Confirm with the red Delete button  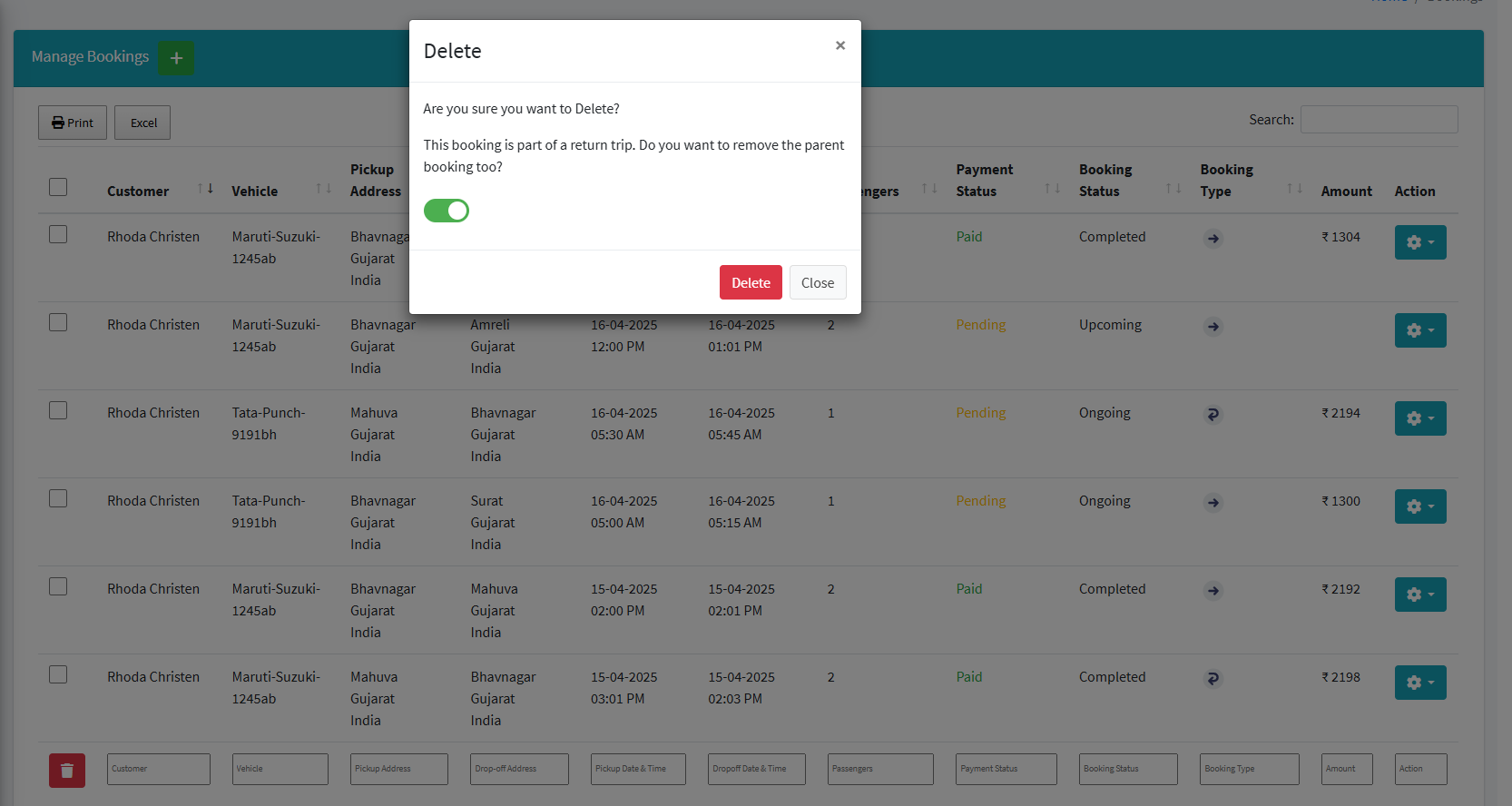pos(751,282)
